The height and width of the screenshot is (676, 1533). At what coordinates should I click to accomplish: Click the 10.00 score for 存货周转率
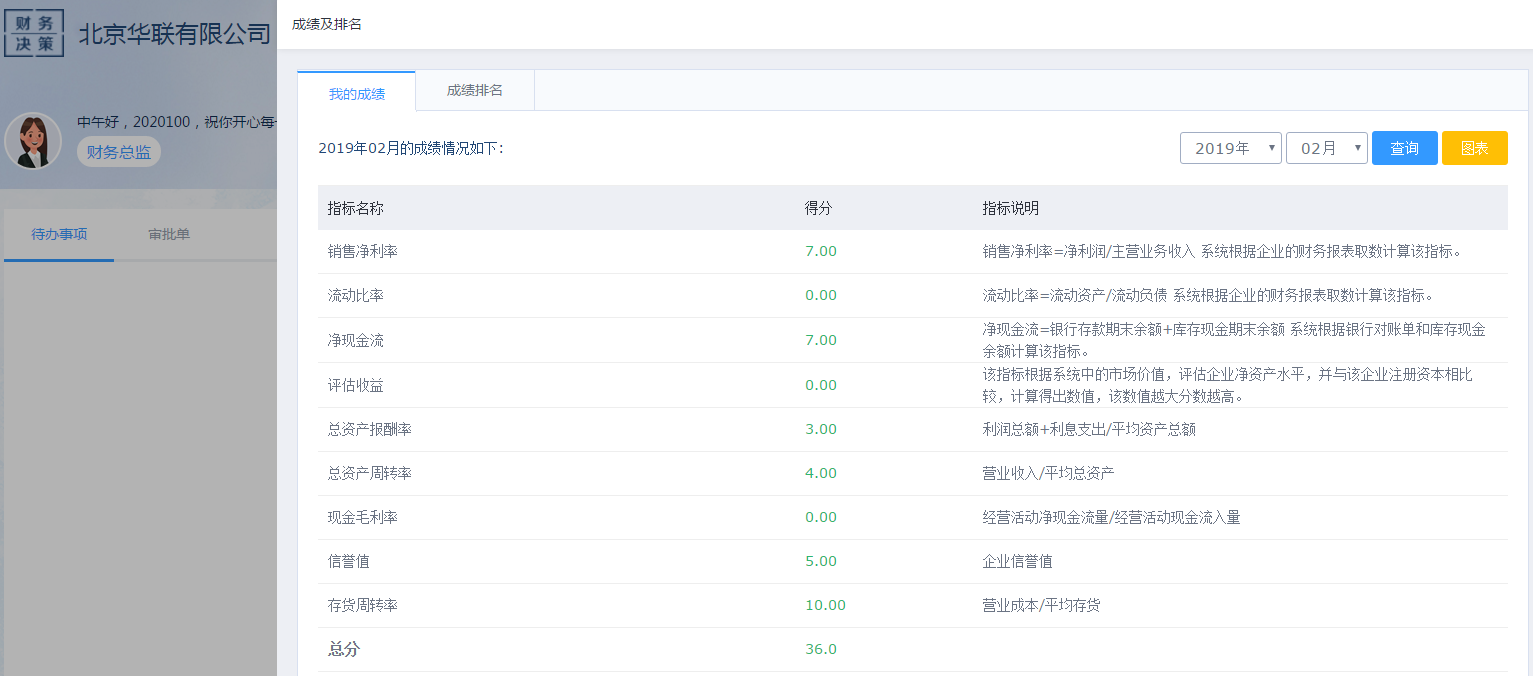(825, 606)
